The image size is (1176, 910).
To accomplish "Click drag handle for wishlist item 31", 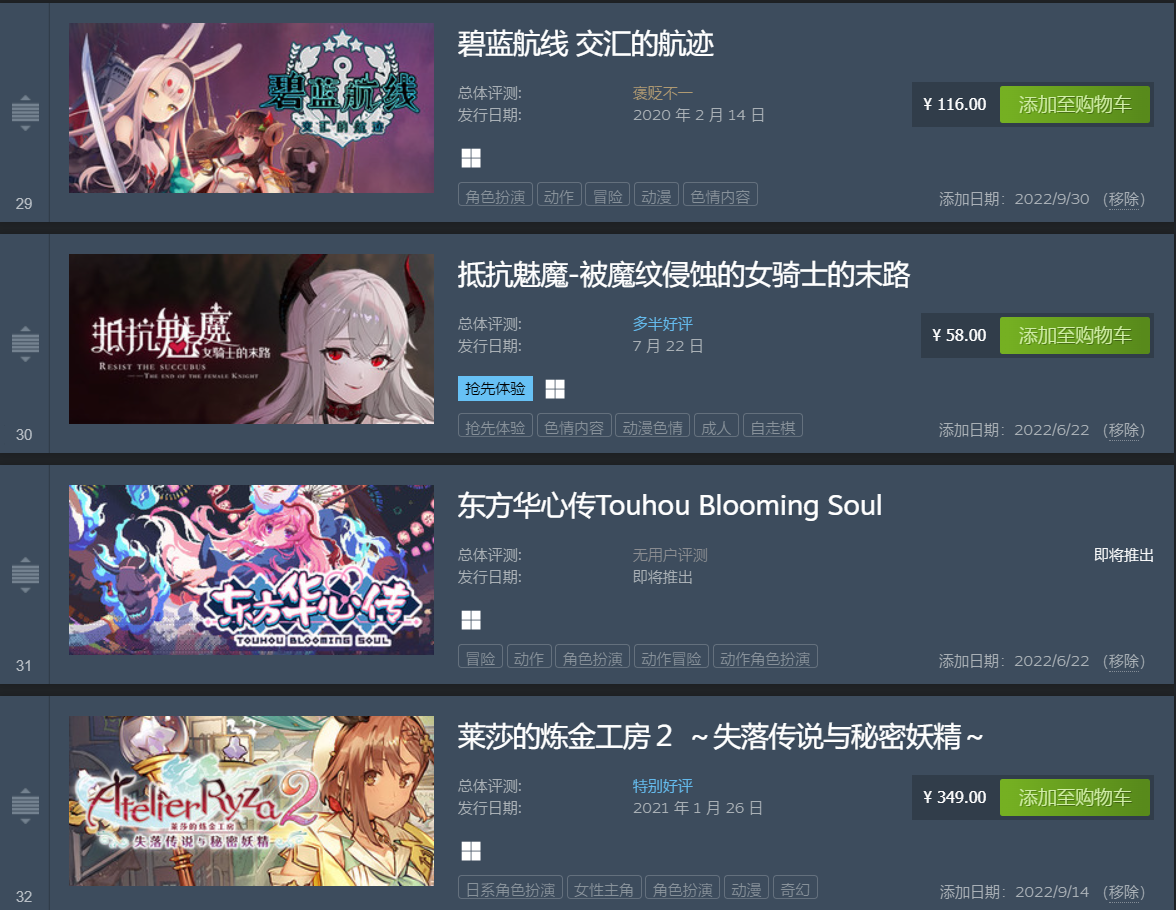I will (25, 575).
